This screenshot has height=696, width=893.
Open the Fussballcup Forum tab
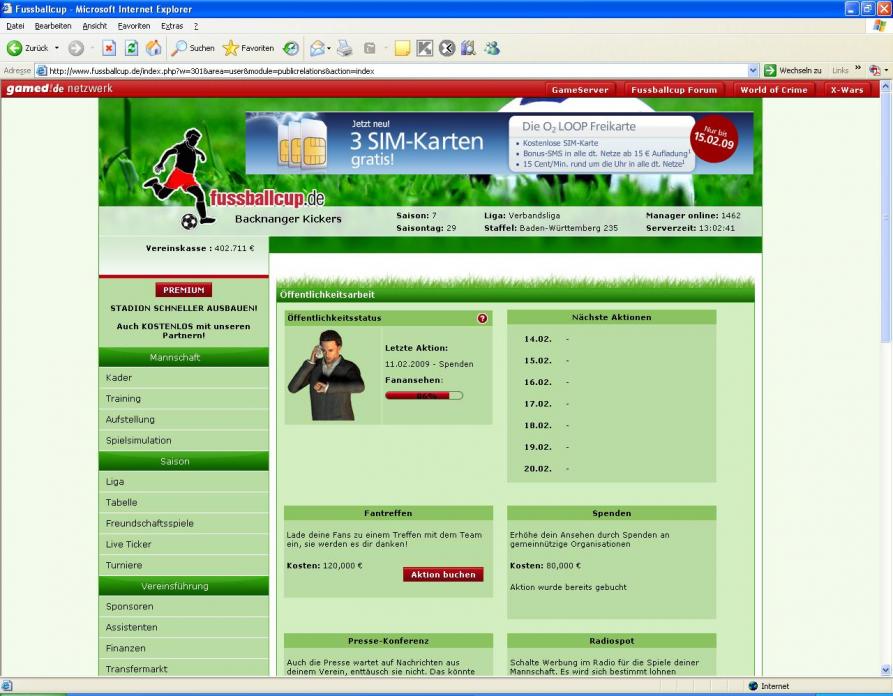pyautogui.click(x=674, y=89)
